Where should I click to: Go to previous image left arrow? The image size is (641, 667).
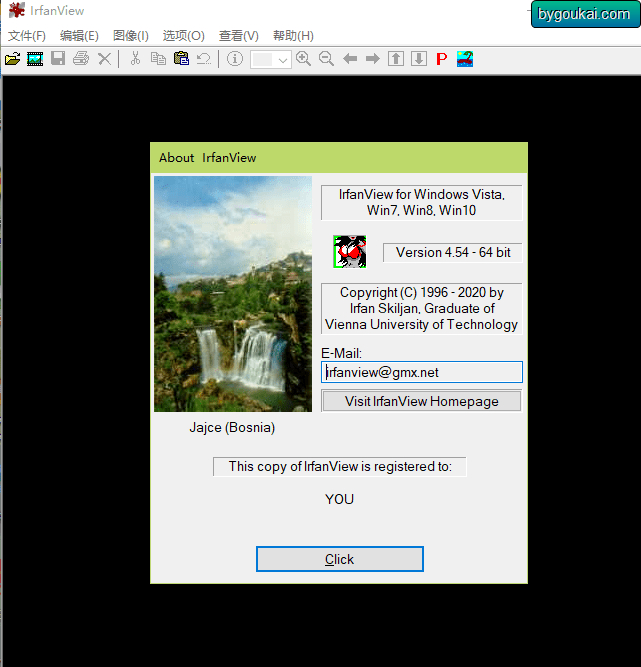[x=350, y=58]
